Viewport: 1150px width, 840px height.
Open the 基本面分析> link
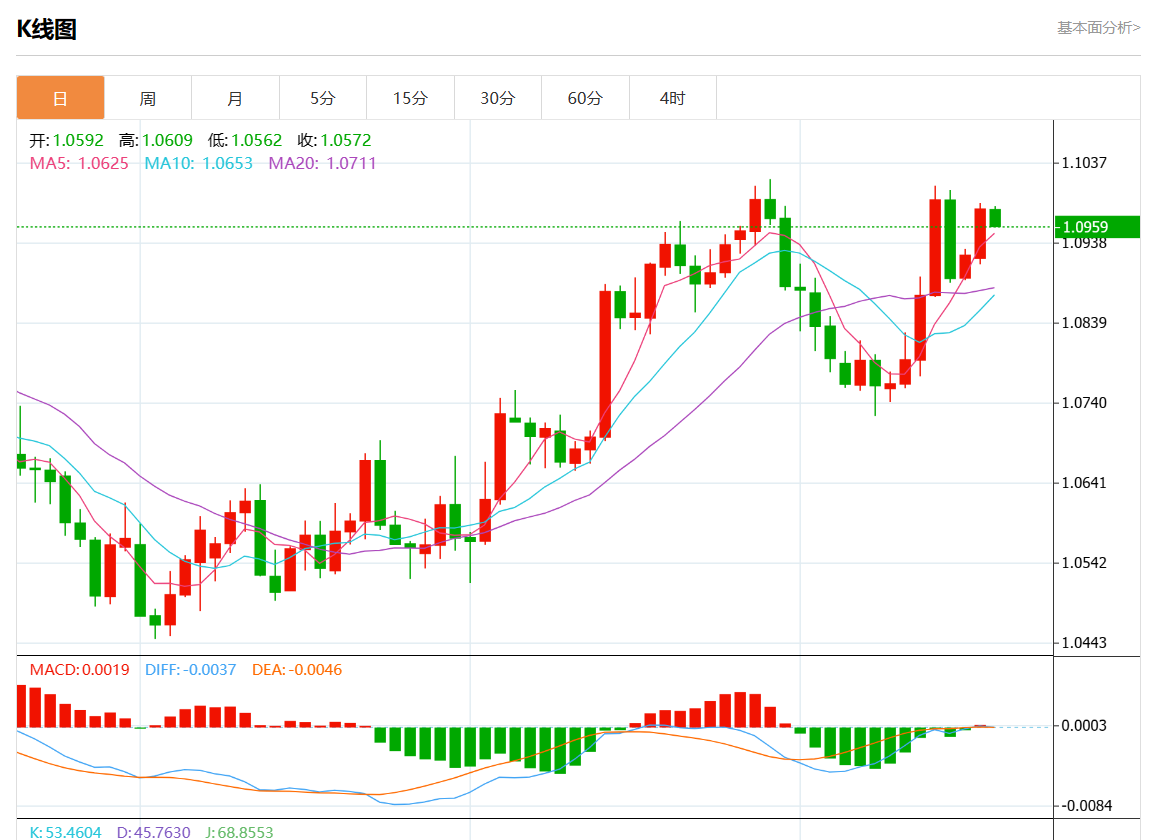(1098, 28)
